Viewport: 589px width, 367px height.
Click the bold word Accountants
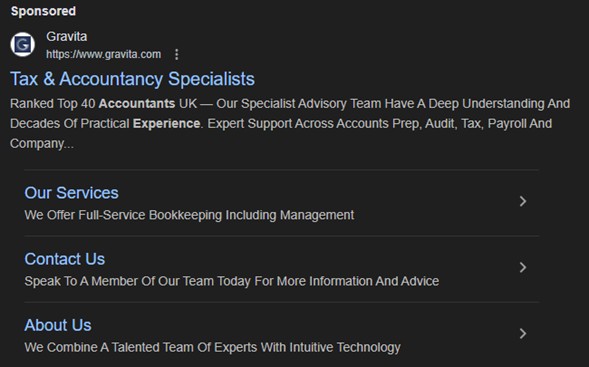point(137,104)
